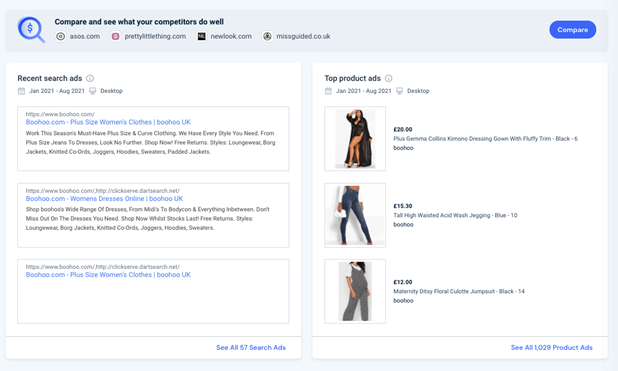Screen dimensions: 618x371
Task: Click Jan 2021 - Aug 2021 under Top product ads
Action: tap(363, 91)
